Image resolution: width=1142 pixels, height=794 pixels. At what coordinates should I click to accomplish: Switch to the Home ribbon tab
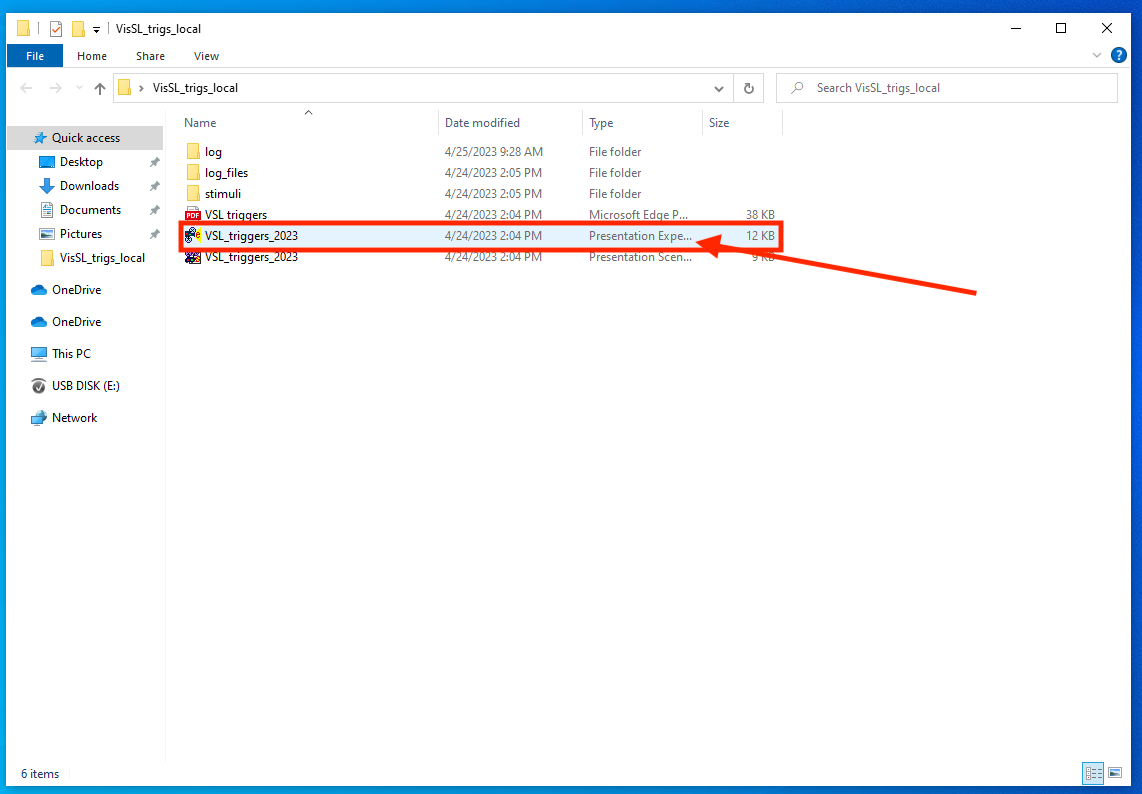92,56
